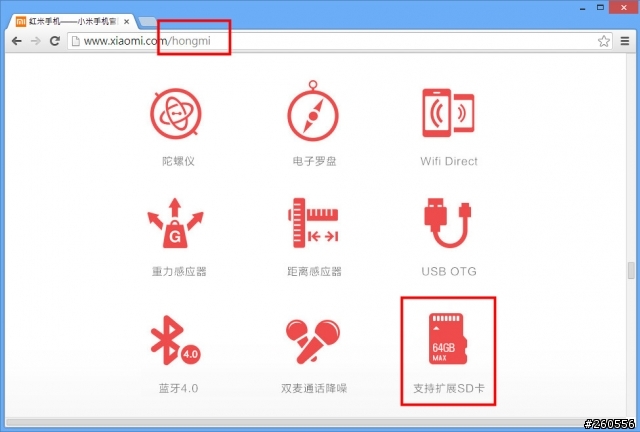Click the horizontal scrollbar at the bottom
The height and width of the screenshot is (432, 640).
click(315, 422)
